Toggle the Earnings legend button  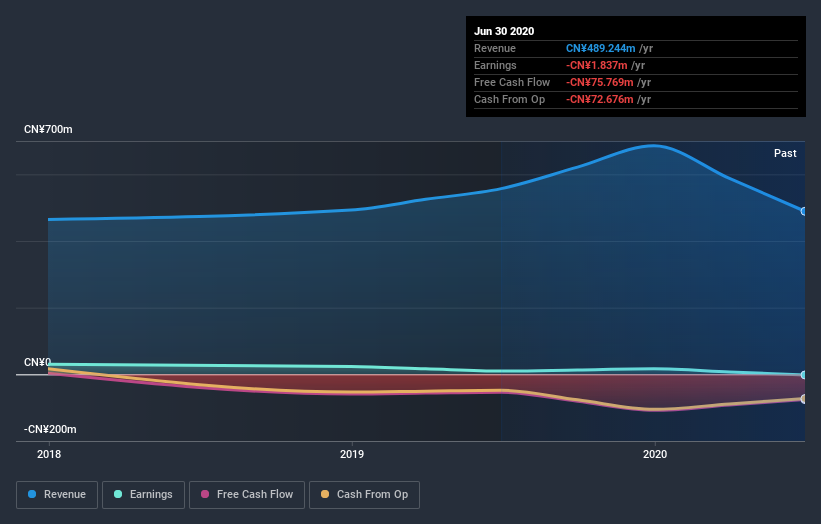(x=143, y=495)
